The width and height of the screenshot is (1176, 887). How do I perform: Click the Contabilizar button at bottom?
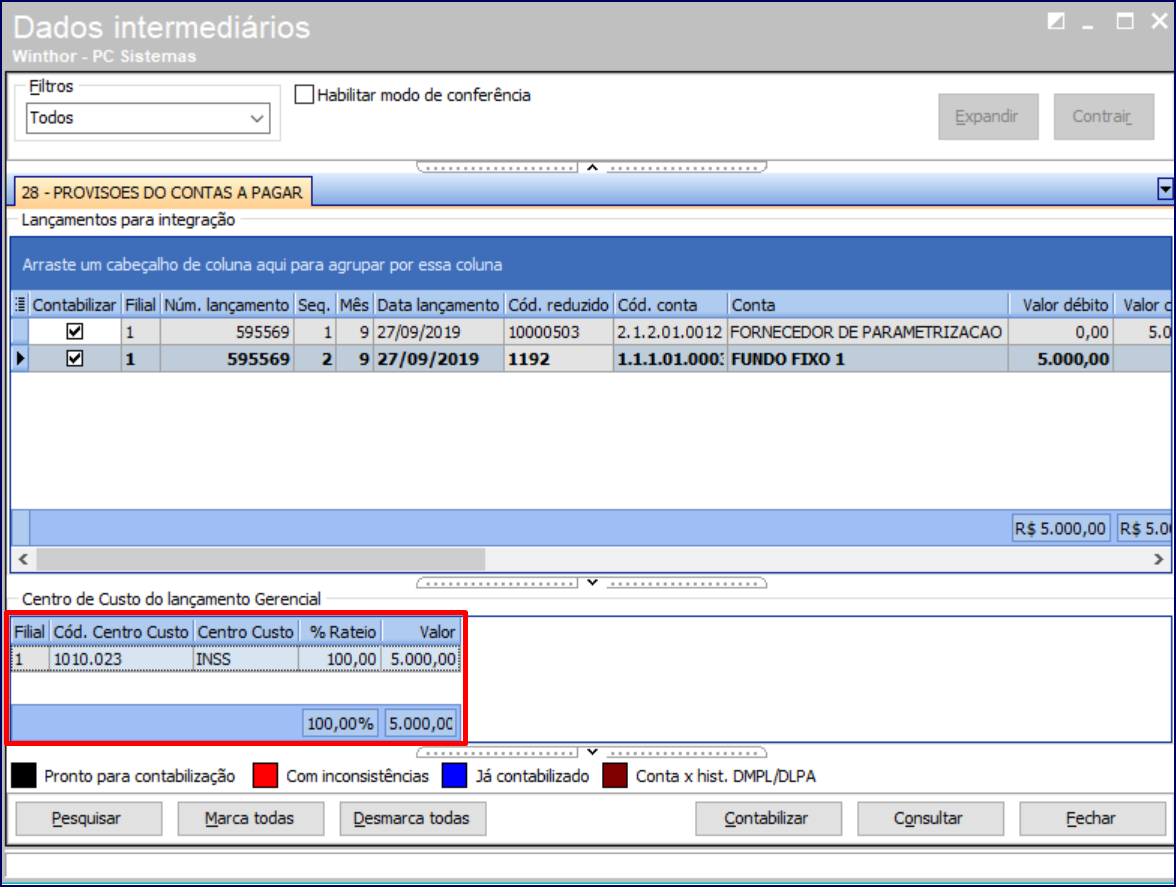click(768, 818)
